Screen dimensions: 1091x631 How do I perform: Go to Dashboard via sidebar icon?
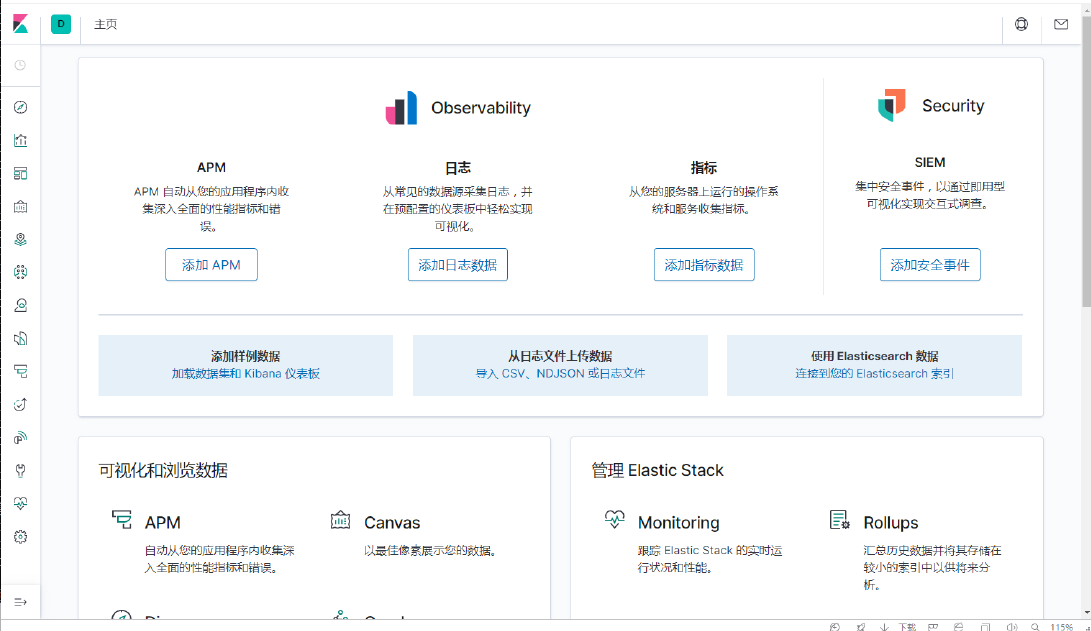[x=20, y=173]
